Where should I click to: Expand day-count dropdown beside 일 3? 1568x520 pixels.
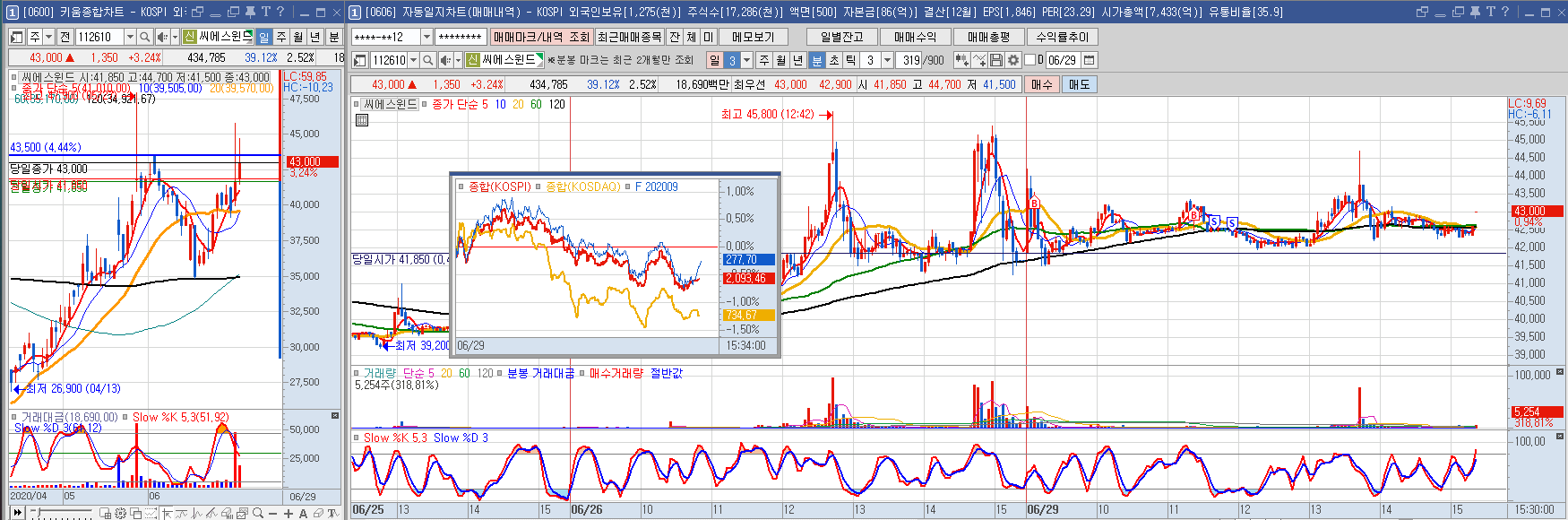tap(746, 60)
